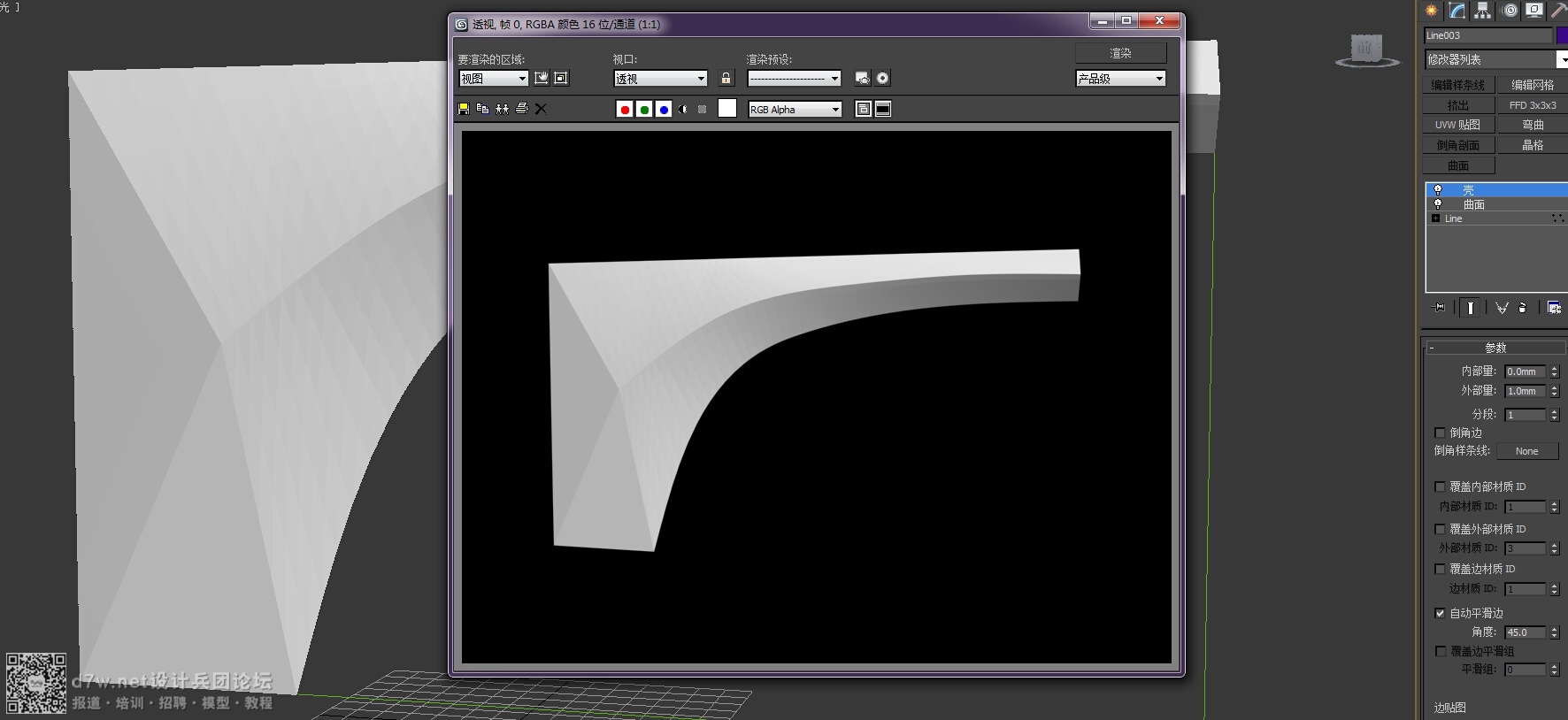Toggle the UI overlay frame icon

coord(864,109)
